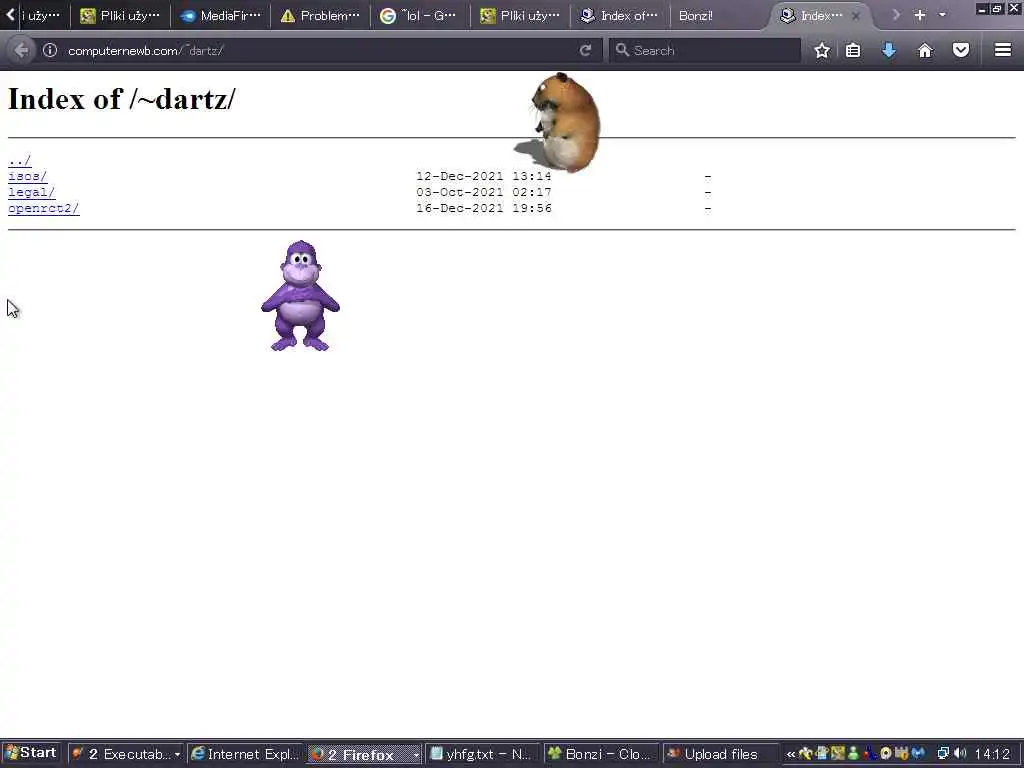This screenshot has width=1024, height=768.
Task: Click the green user tray icon
Action: pyautogui.click(x=853, y=754)
